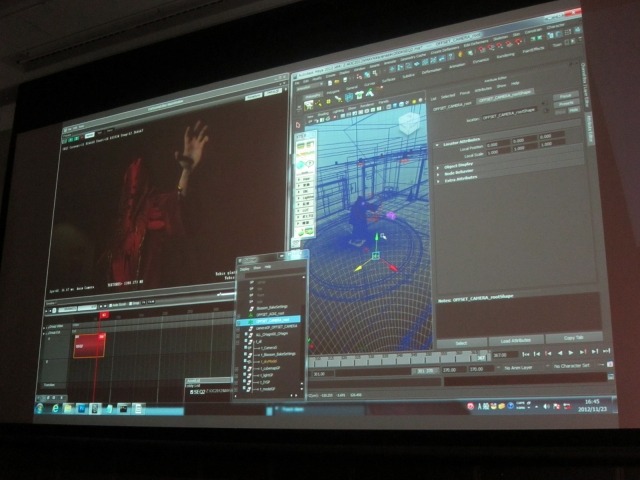Click the Windows Start button
This screenshot has height=480, width=640.
pyautogui.click(x=41, y=407)
